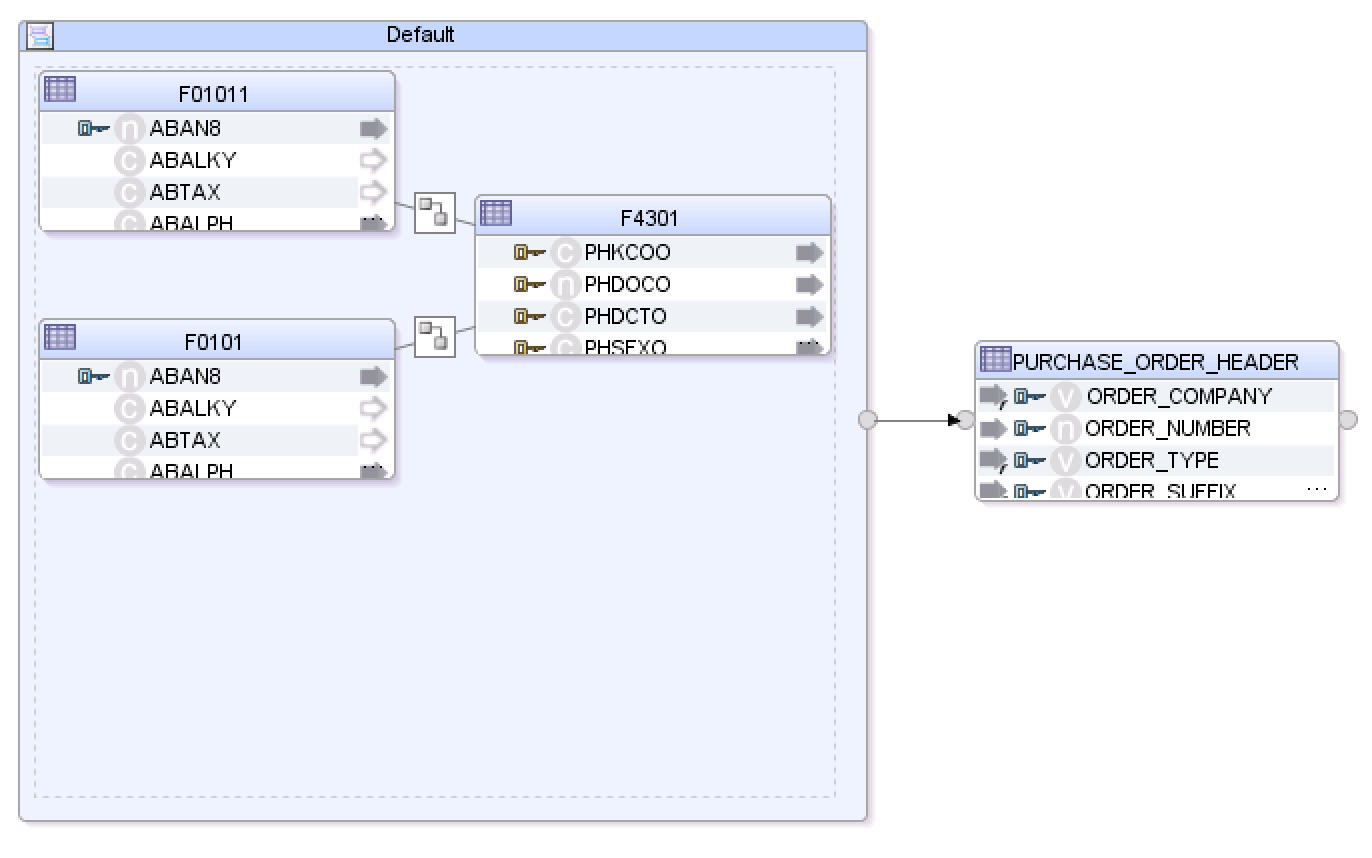1372x858 pixels.
Task: Select the Default group title label
Action: tap(422, 34)
